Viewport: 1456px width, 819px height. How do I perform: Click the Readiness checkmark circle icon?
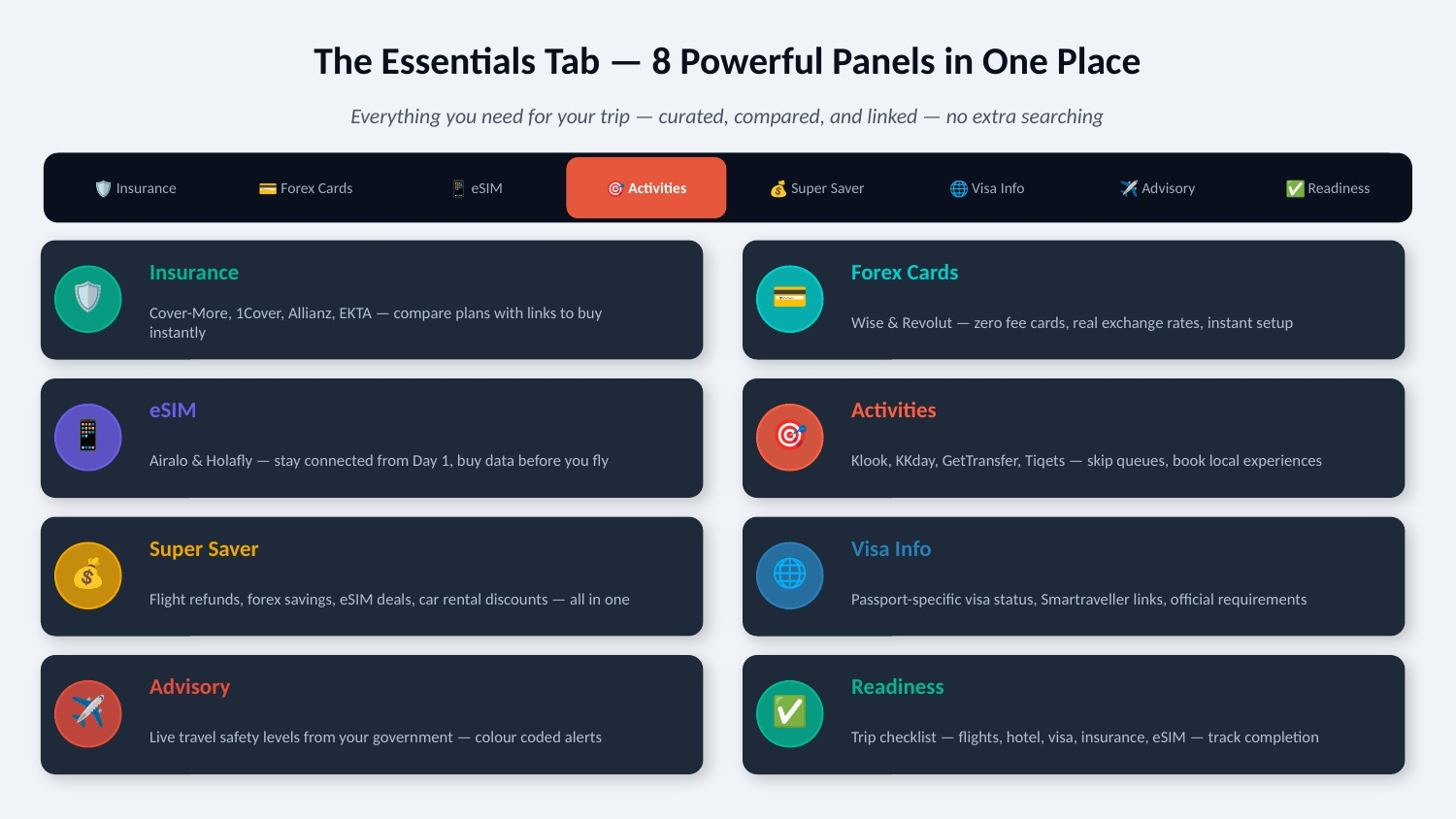coord(790,714)
